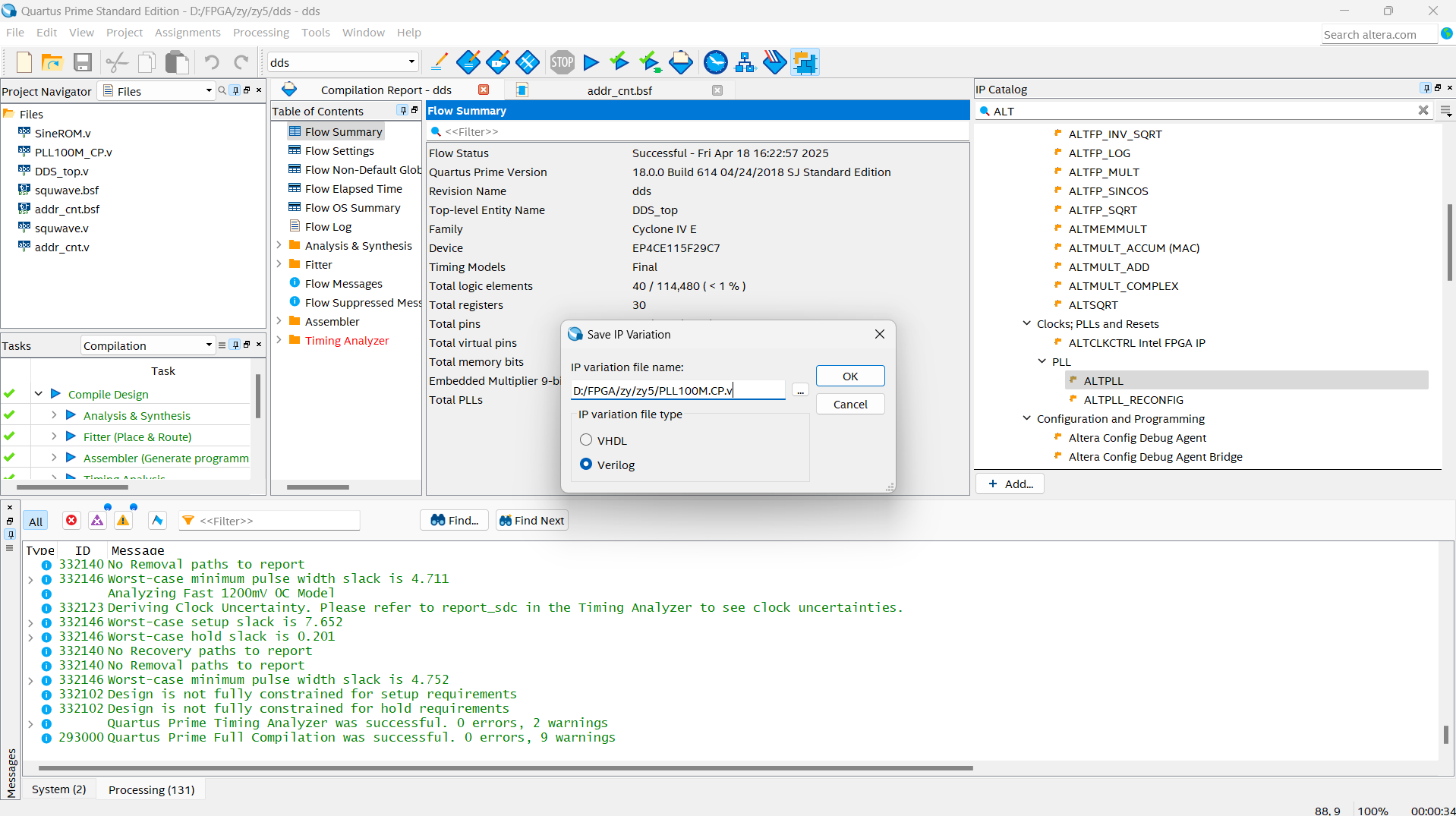Toggle the All messages filter button
This screenshot has height=816, width=1456.
[36, 521]
